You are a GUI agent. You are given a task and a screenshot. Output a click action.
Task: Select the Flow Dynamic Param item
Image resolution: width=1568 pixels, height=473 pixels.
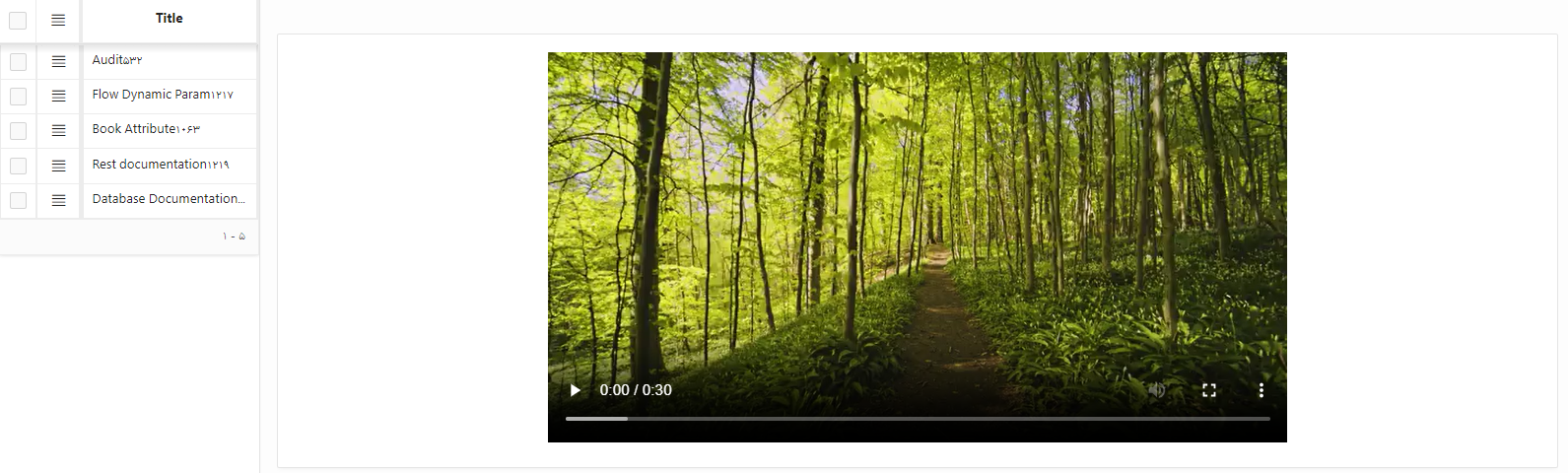click(x=163, y=95)
